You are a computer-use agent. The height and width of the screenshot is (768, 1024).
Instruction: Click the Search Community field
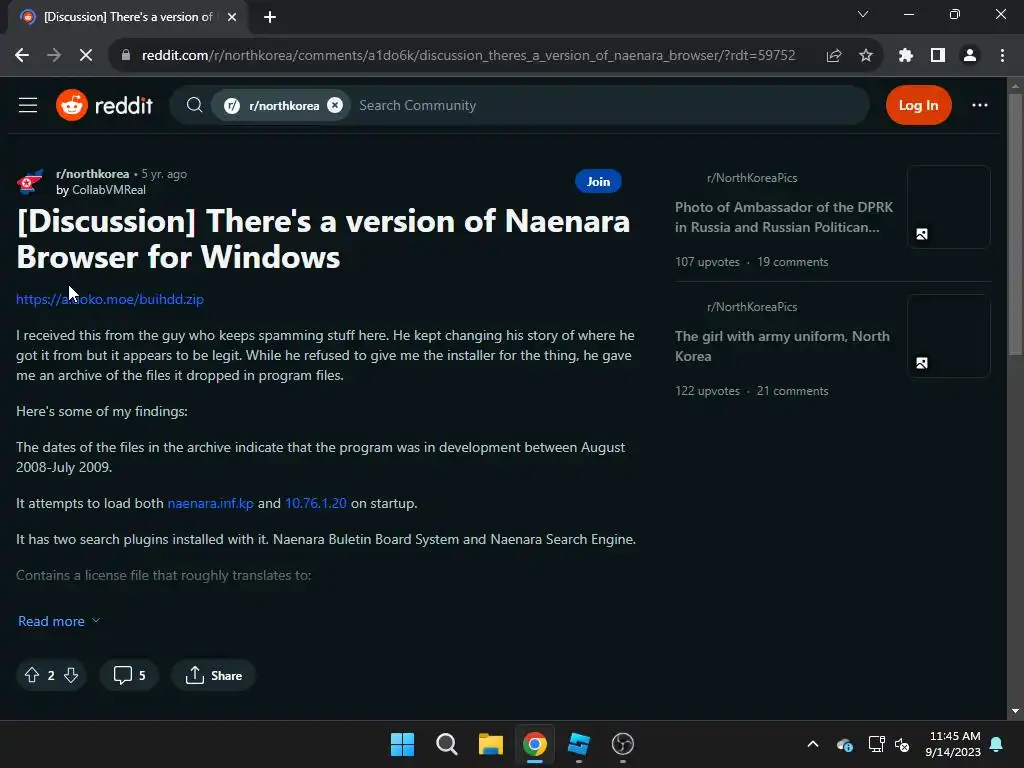coord(607,105)
